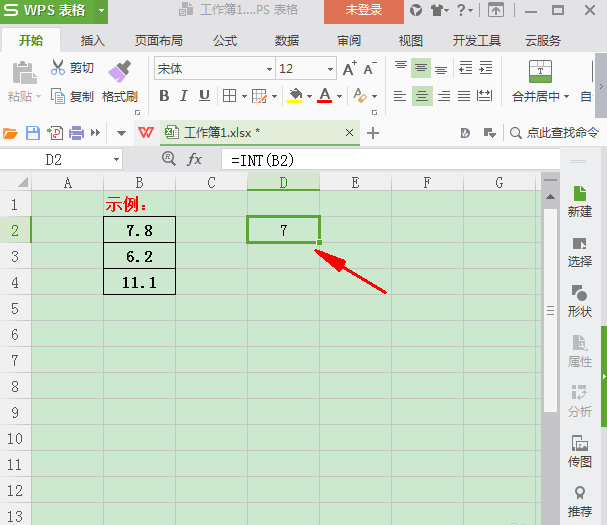Click the WPS home W icon
607x525 pixels.
(146, 133)
